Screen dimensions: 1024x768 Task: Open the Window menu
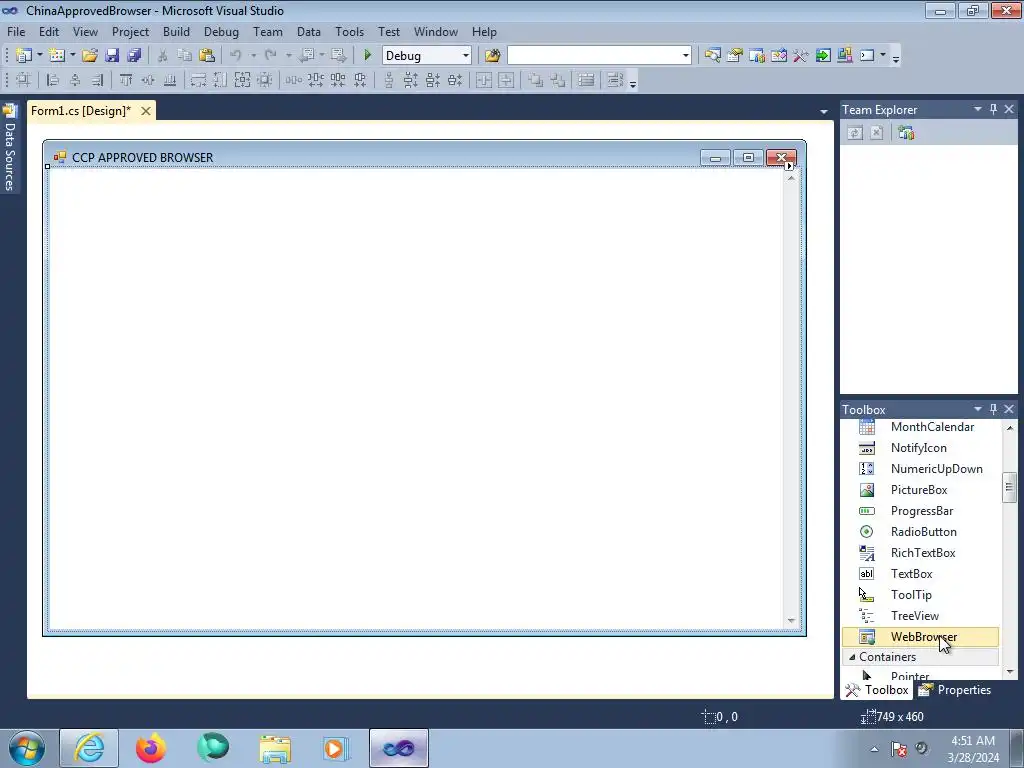point(436,31)
